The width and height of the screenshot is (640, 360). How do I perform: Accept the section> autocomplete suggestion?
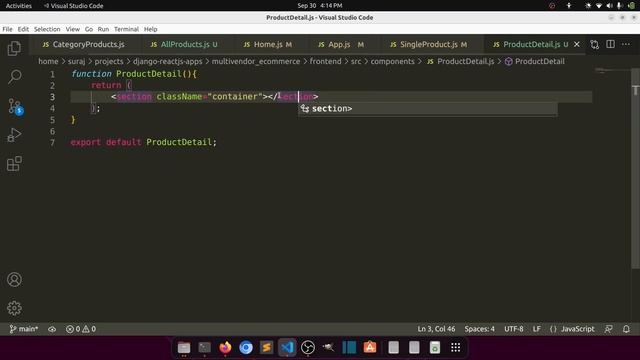pyautogui.click(x=428, y=109)
